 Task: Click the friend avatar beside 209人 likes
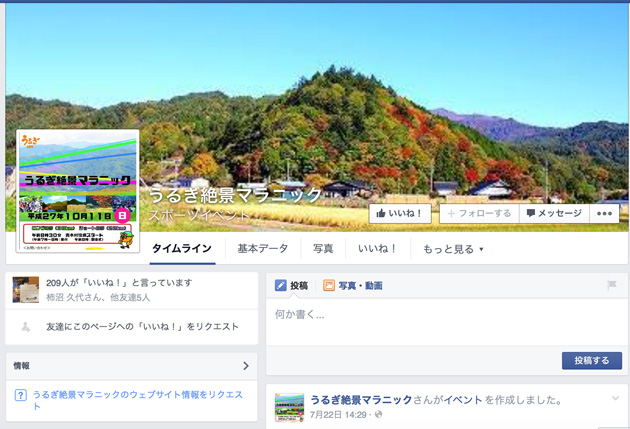(x=26, y=289)
